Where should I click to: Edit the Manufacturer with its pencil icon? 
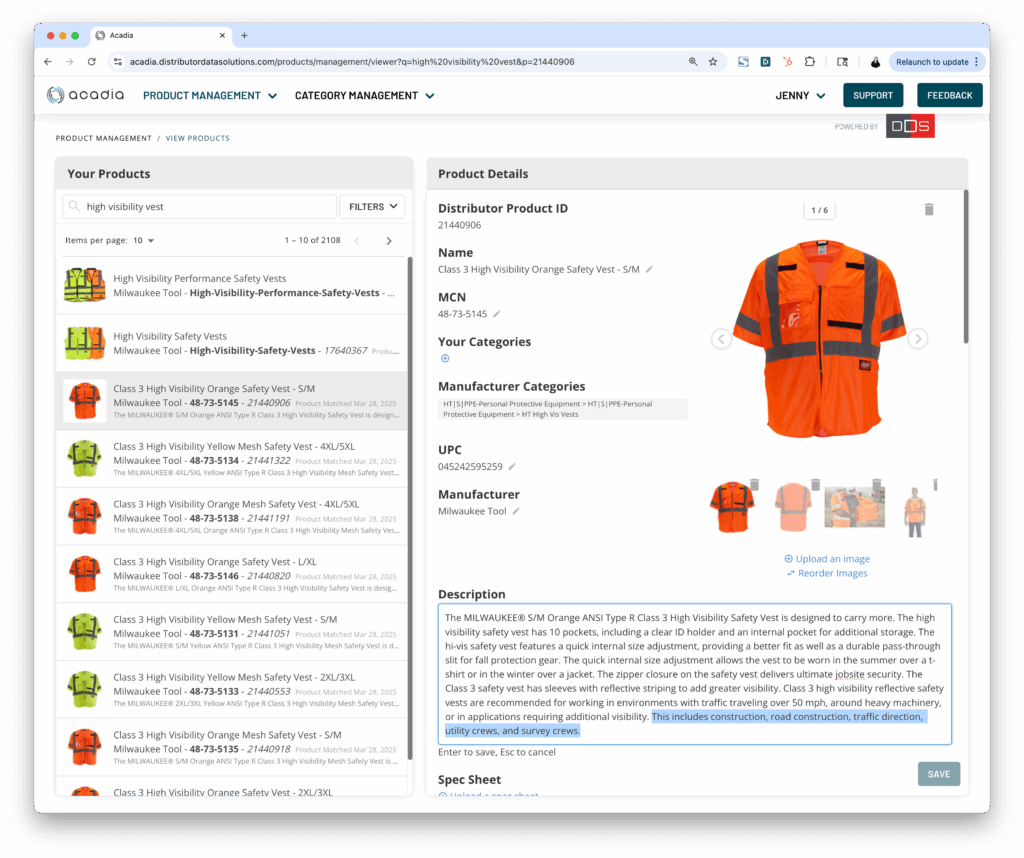[517, 511]
